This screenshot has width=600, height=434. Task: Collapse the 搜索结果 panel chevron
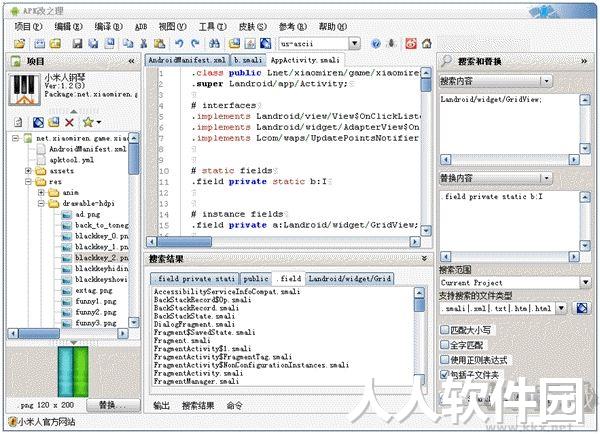(x=424, y=259)
